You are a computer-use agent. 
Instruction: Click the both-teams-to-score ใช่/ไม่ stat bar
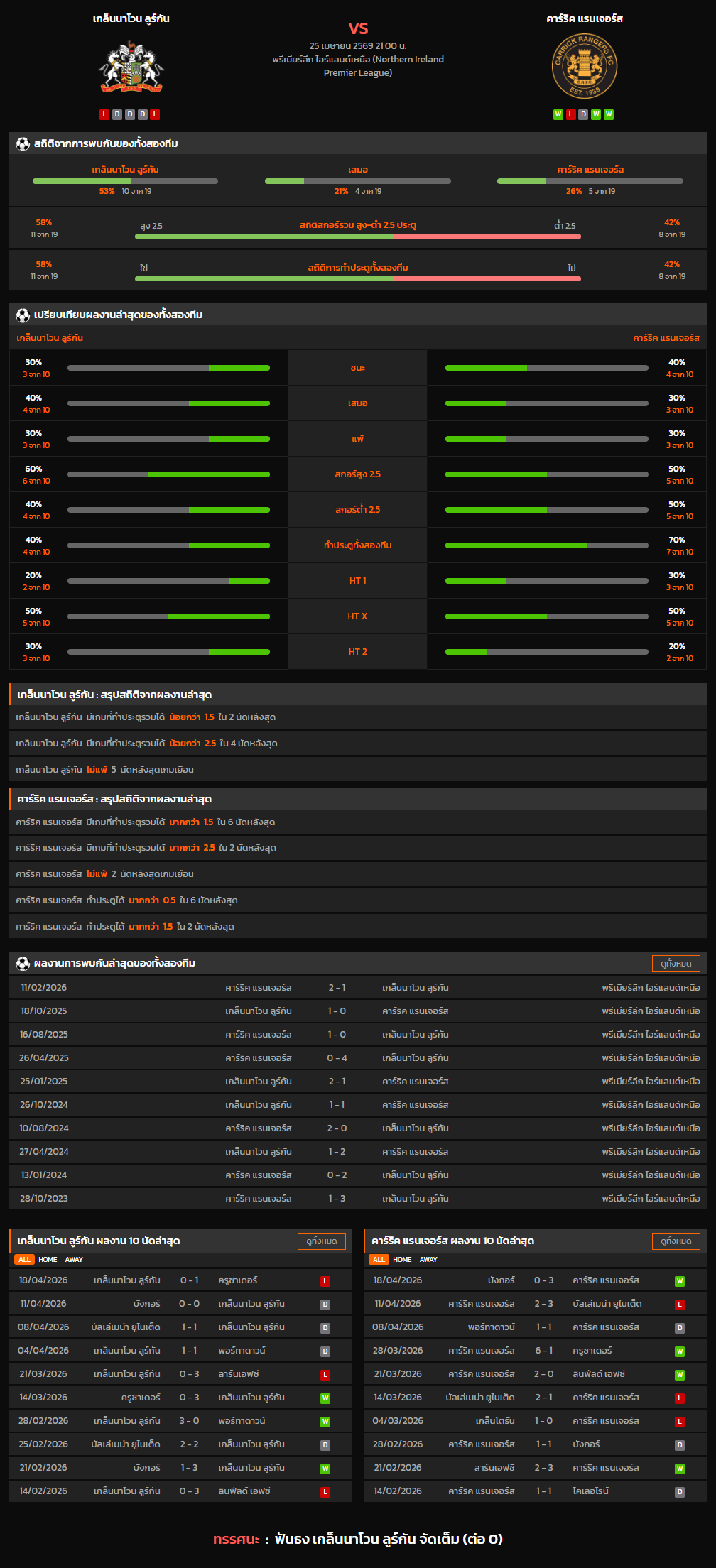coord(357,278)
